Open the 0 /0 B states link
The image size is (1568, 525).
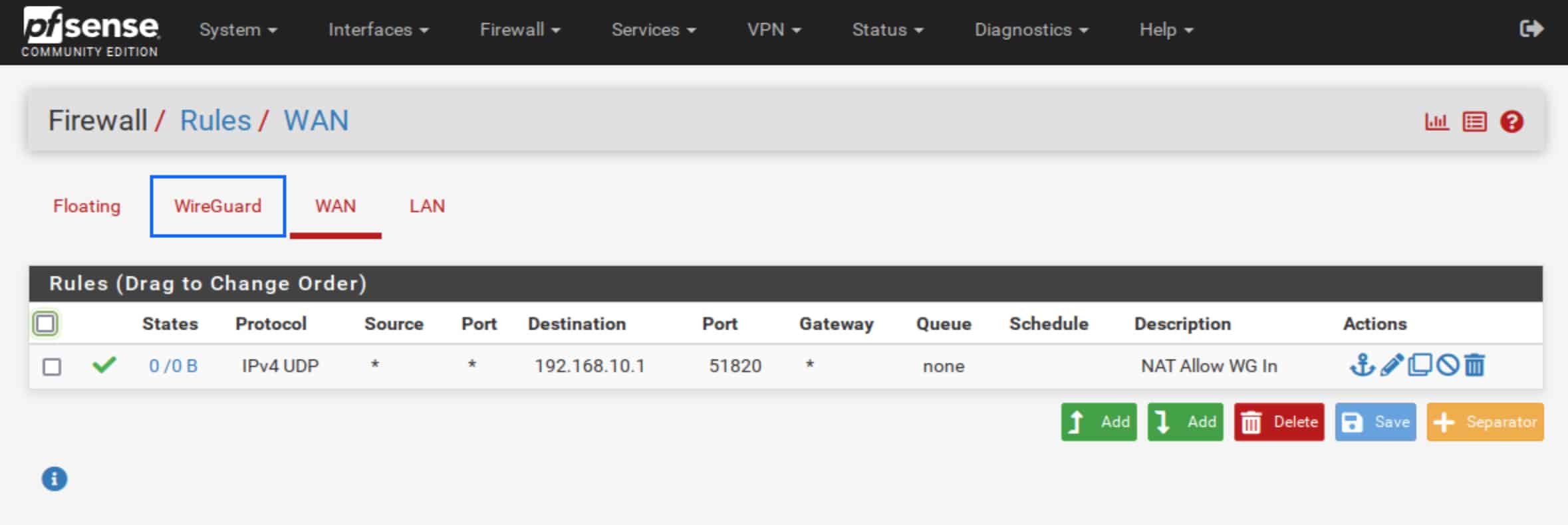173,366
